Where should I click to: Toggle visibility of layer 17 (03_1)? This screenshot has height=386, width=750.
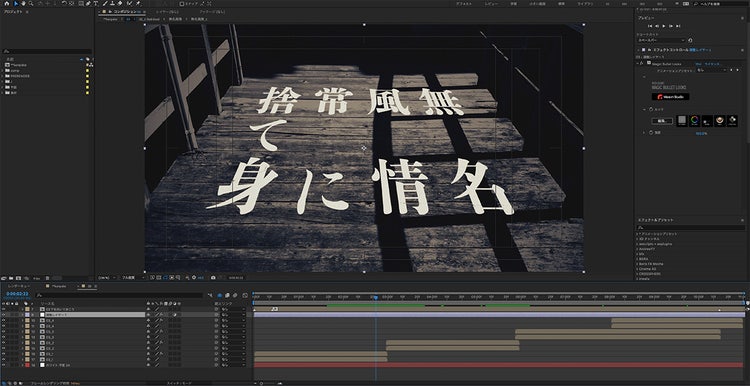(3, 359)
